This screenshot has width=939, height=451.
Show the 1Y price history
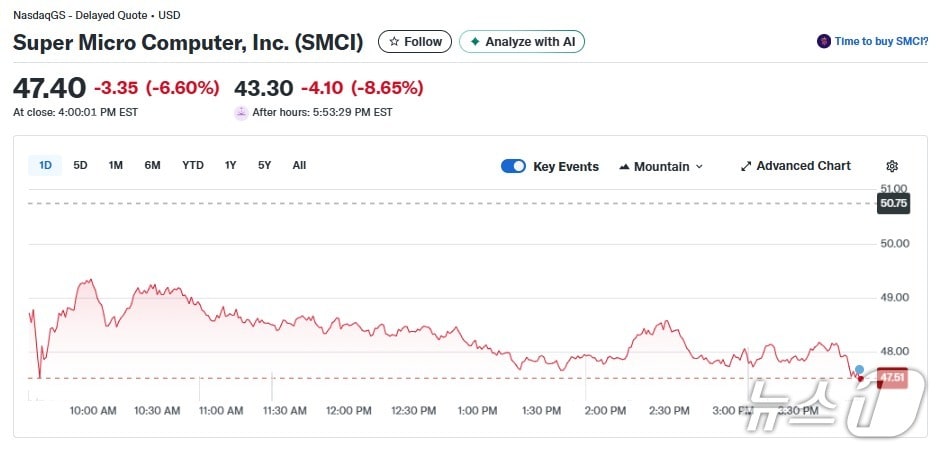231,165
